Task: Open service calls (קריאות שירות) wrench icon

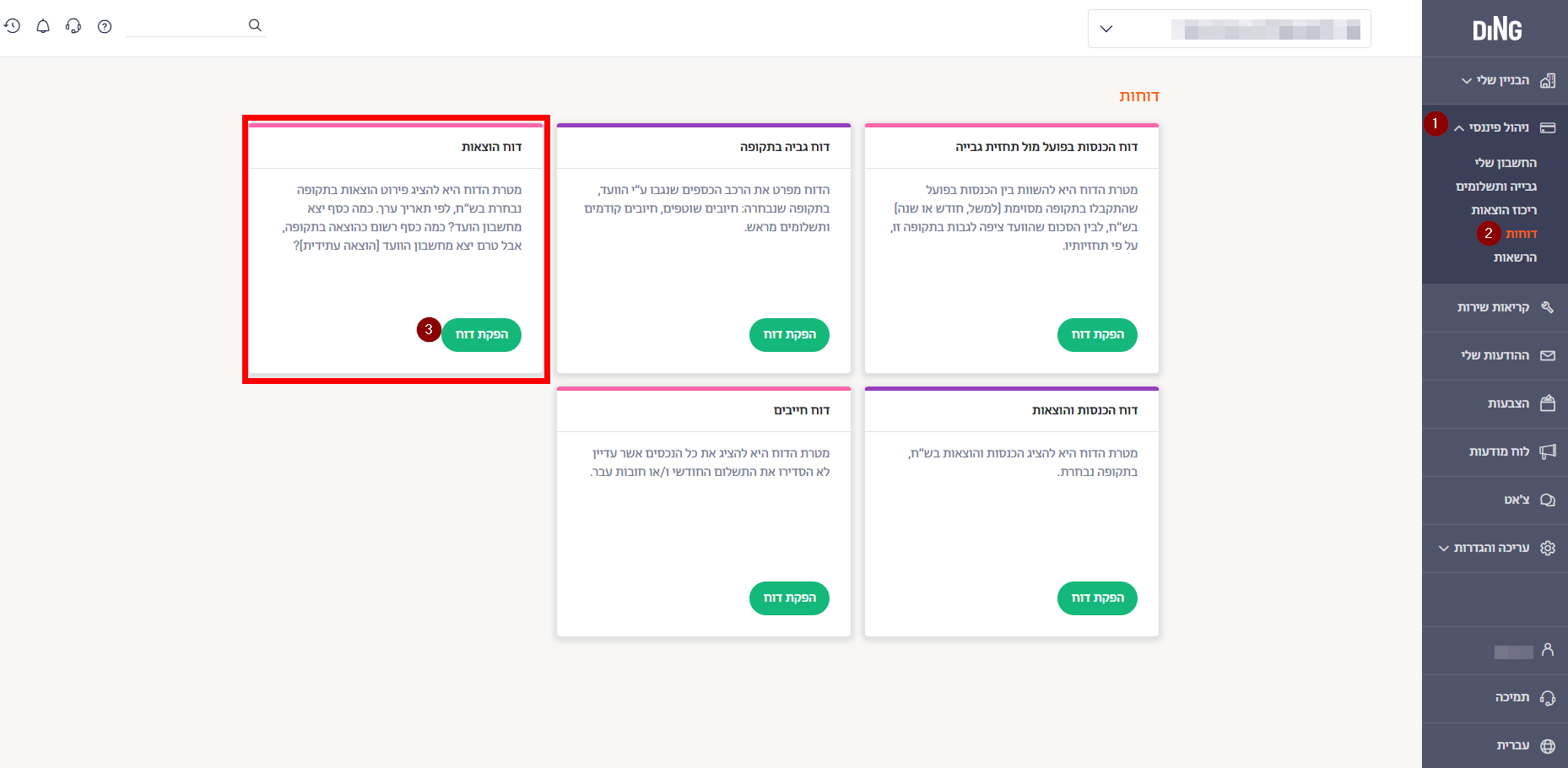Action: pos(1547,307)
